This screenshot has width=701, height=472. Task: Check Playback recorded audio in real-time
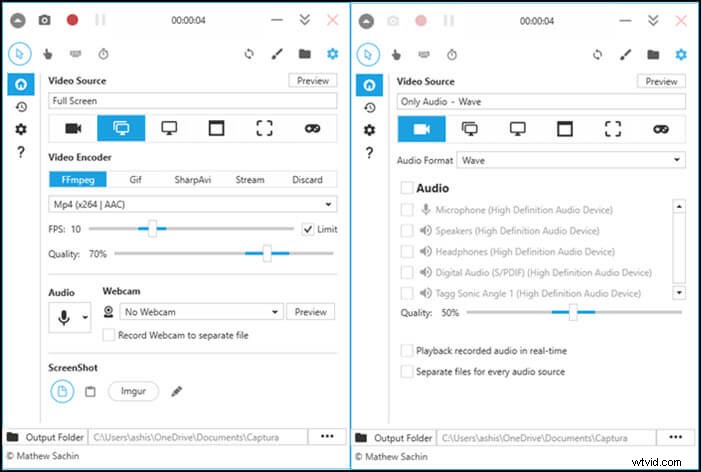click(x=407, y=351)
